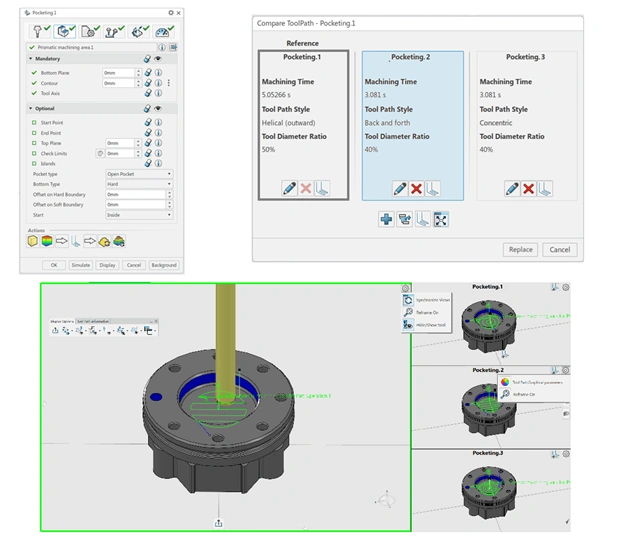Viewport: 631px width, 538px height.
Task: Delete Pocketing.3 using red X icon
Action: tap(528, 188)
